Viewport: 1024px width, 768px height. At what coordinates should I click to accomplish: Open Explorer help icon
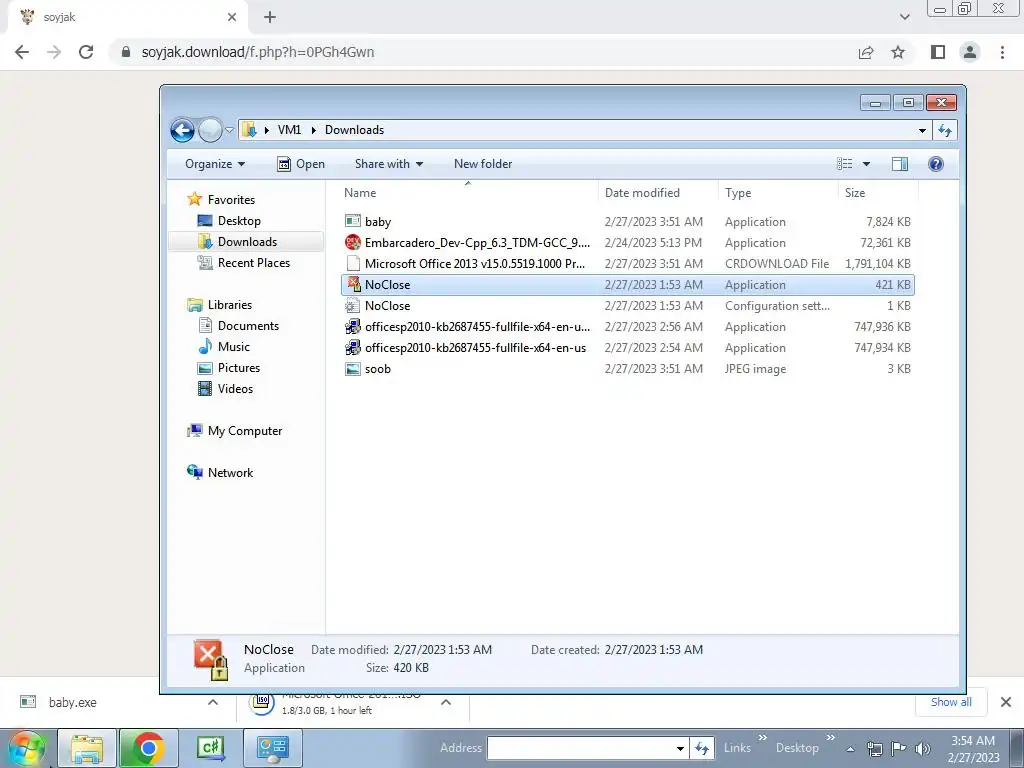935,164
